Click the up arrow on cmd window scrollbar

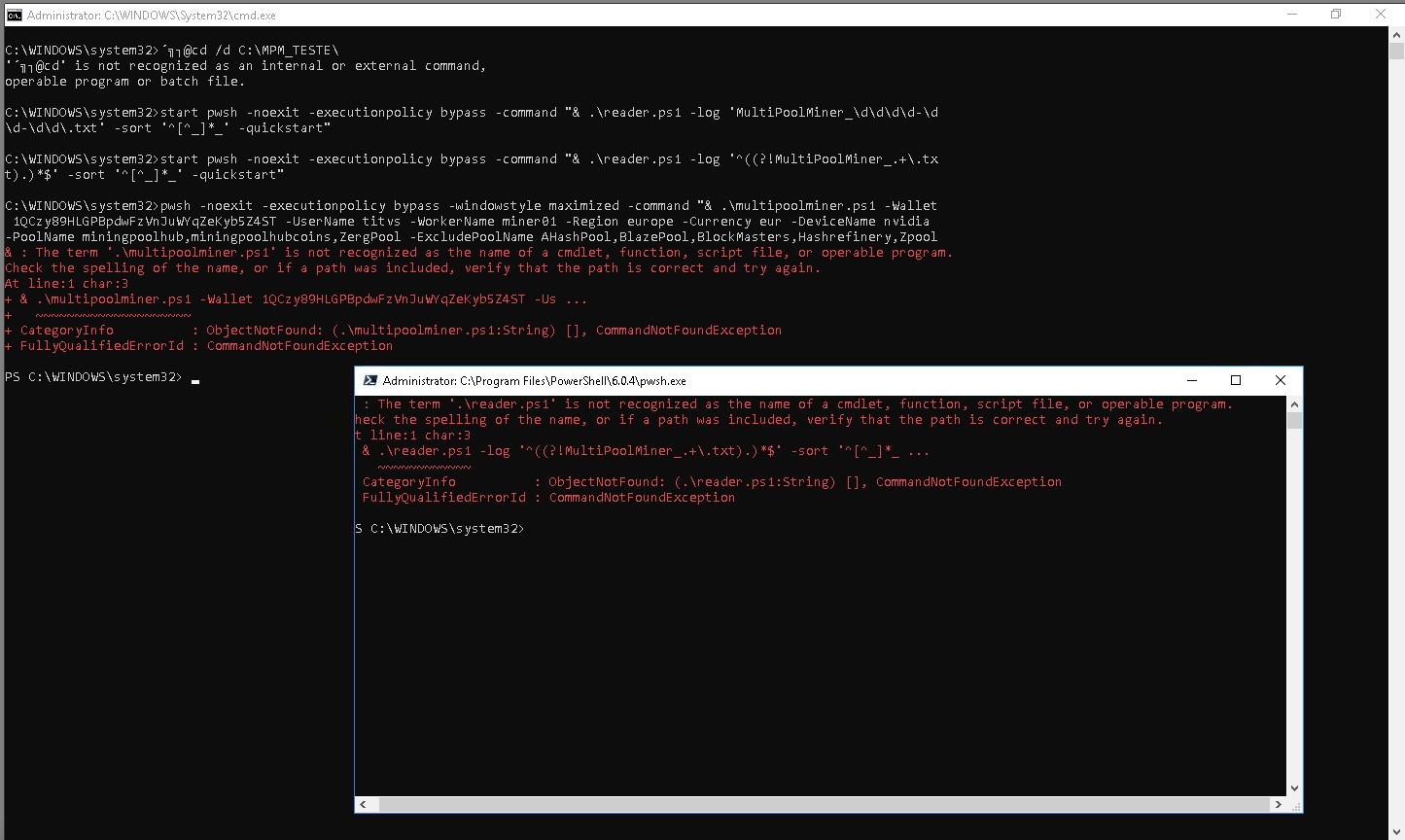pyautogui.click(x=1397, y=34)
